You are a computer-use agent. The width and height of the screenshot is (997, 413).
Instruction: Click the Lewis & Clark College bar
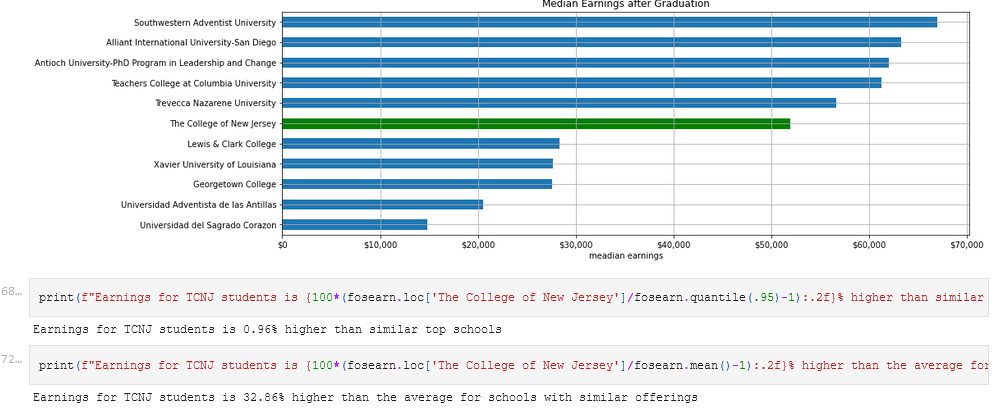point(421,144)
